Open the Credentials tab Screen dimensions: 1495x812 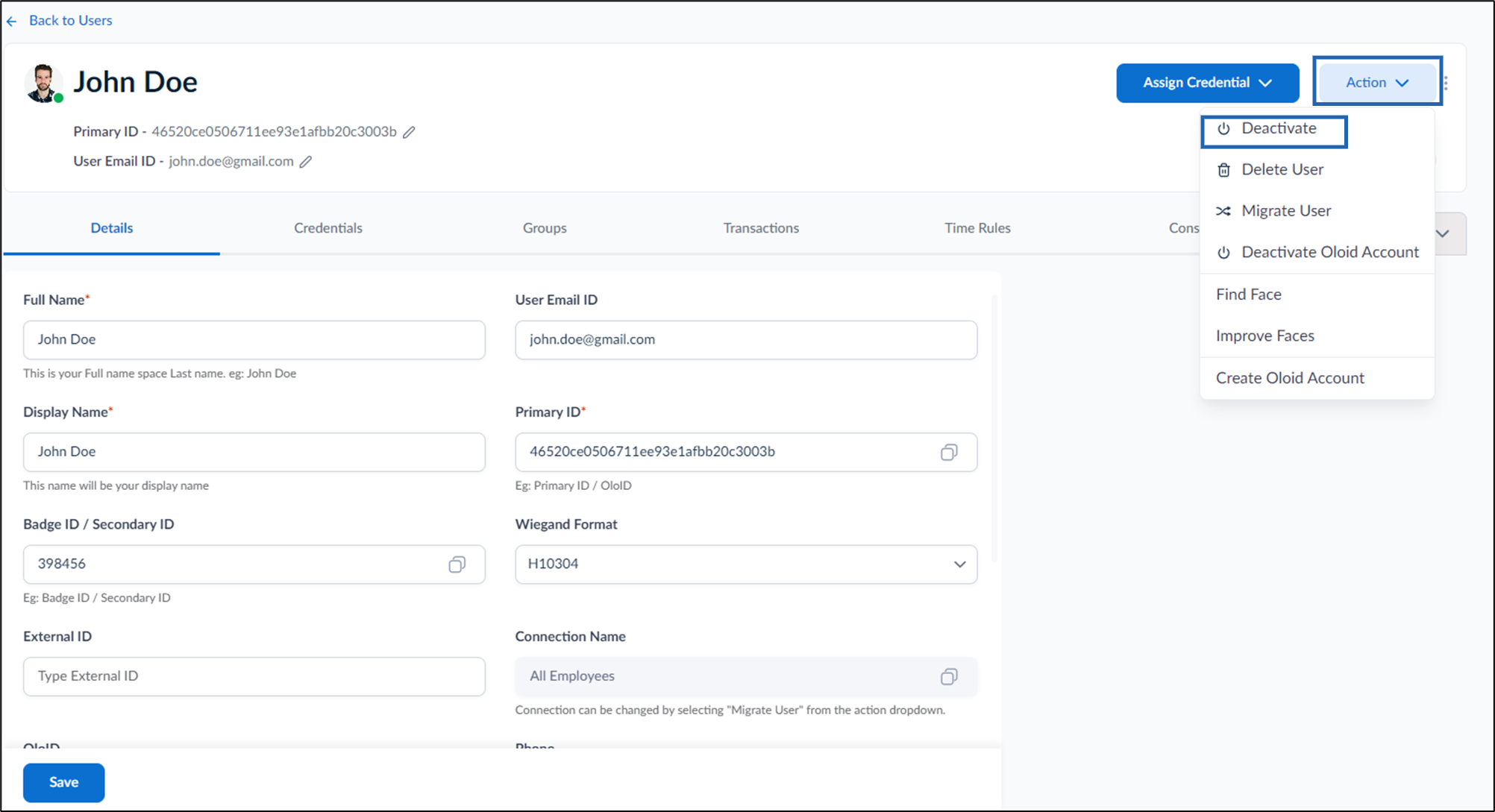pos(328,228)
